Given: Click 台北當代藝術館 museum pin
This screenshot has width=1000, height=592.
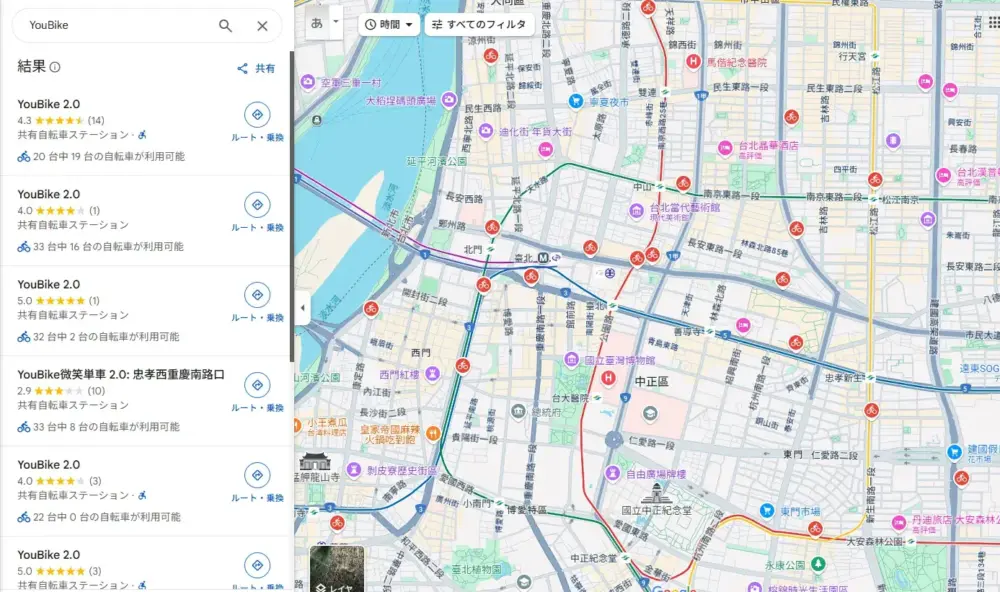Looking at the screenshot, I should coord(636,211).
